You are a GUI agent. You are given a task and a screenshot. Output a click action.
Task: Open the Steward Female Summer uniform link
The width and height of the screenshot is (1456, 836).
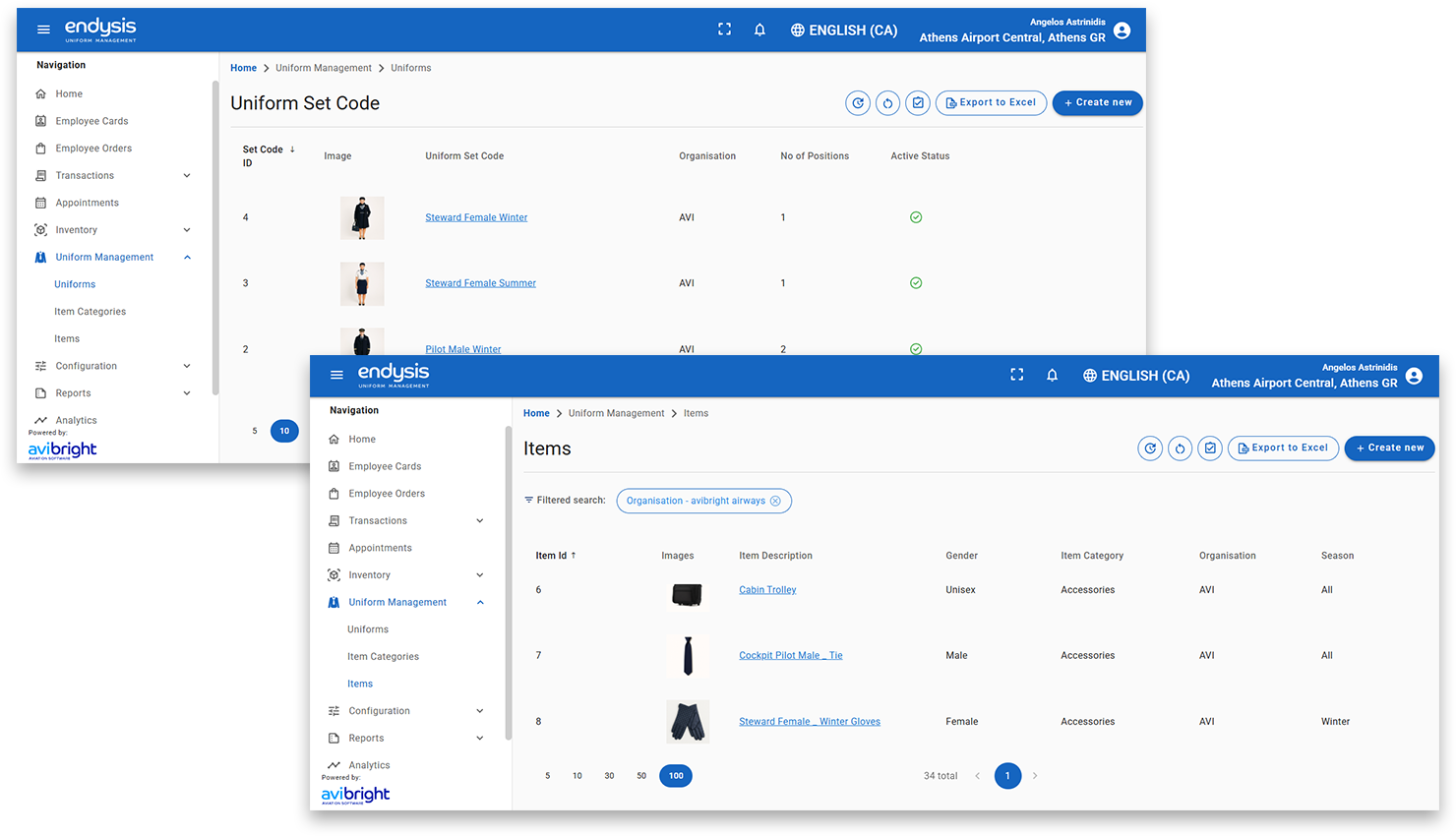[480, 283]
